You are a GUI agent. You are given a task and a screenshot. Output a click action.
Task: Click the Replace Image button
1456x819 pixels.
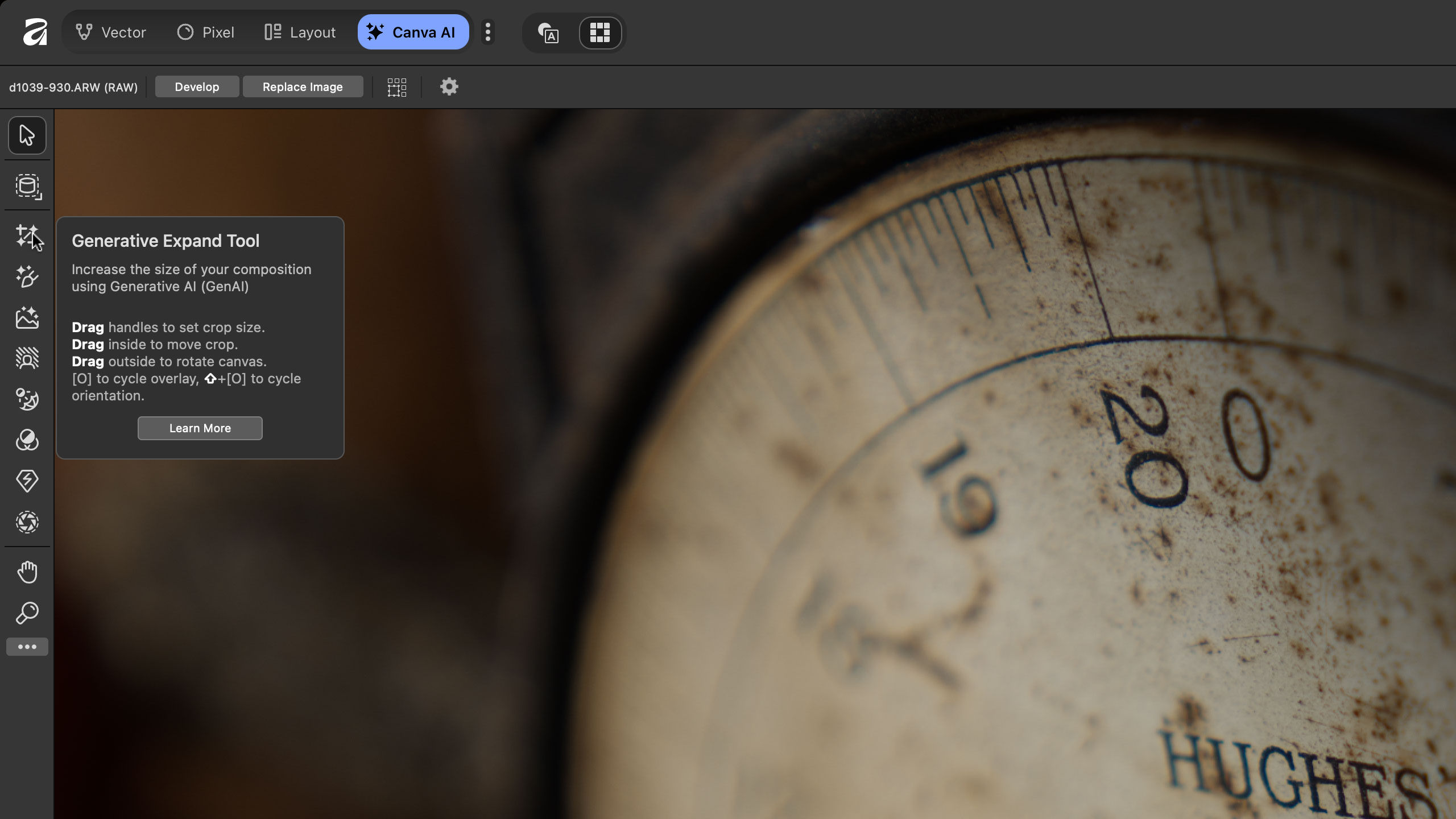click(303, 87)
